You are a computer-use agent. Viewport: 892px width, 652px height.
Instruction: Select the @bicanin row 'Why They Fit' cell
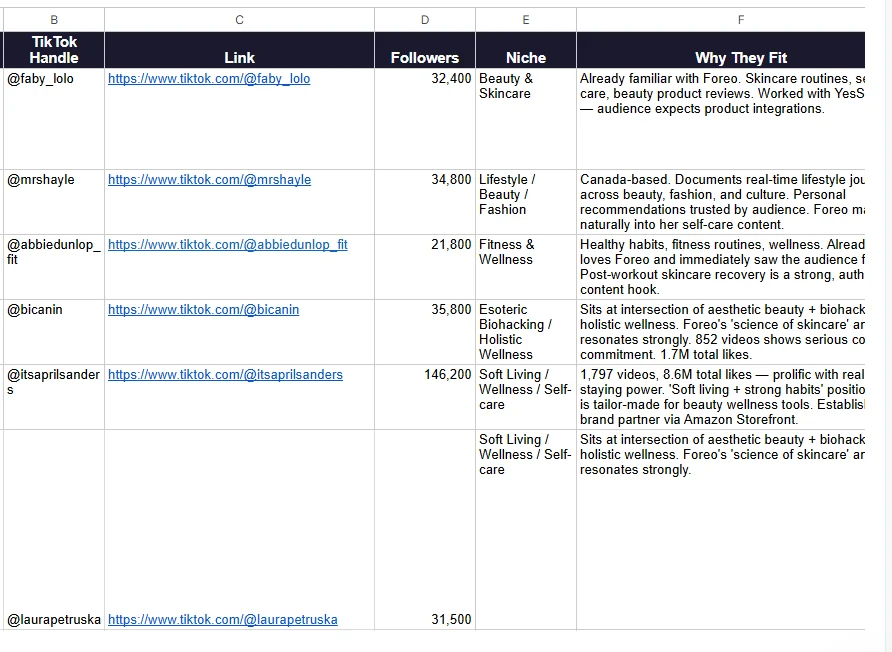click(x=721, y=332)
